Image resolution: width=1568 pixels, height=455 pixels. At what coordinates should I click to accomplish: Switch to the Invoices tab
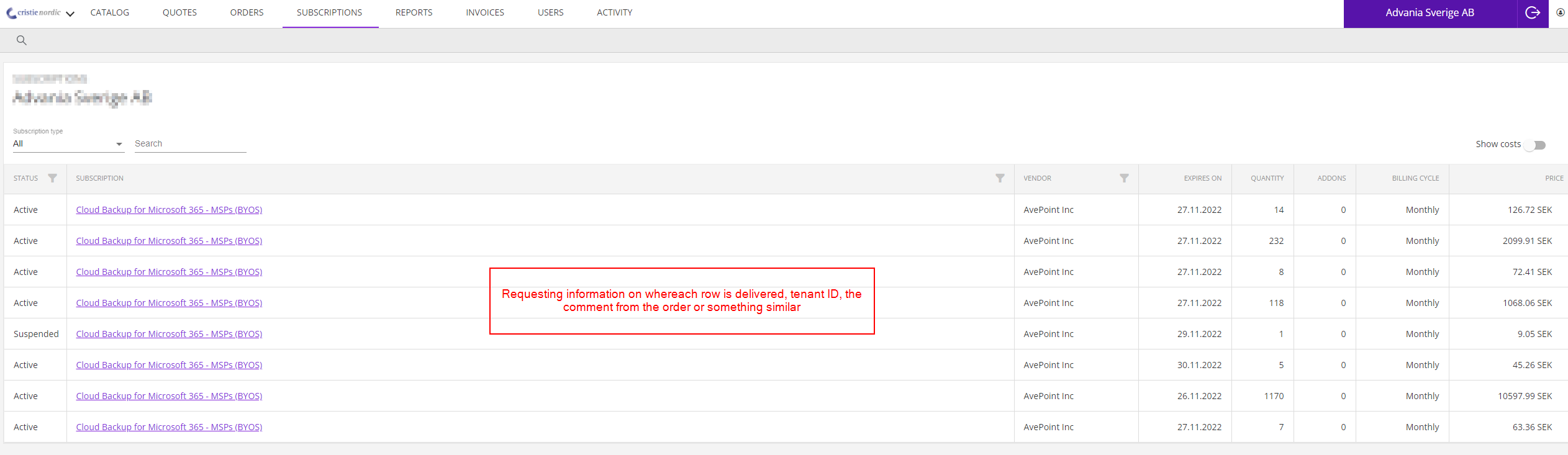tap(485, 12)
